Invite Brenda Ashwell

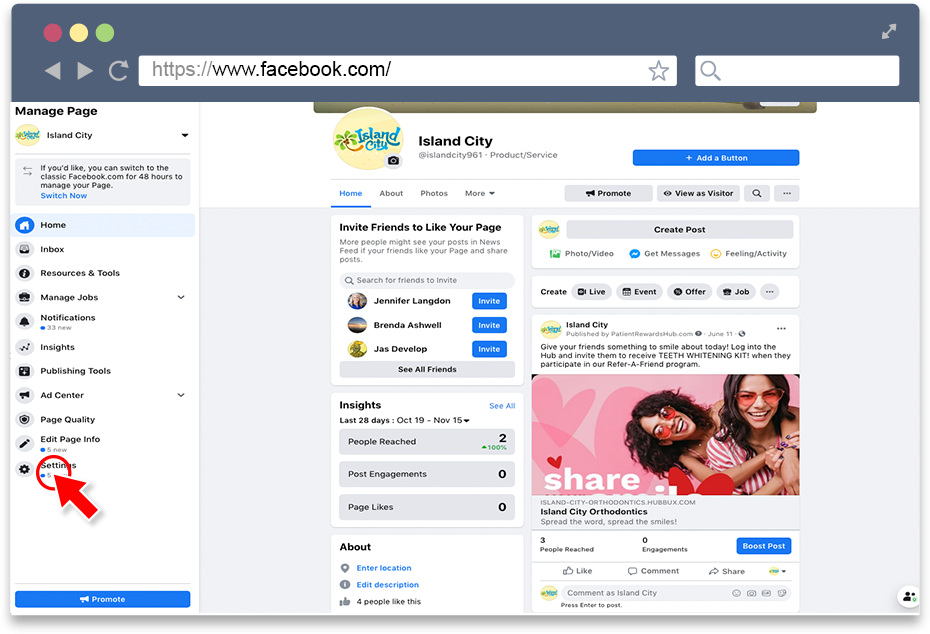coord(489,326)
